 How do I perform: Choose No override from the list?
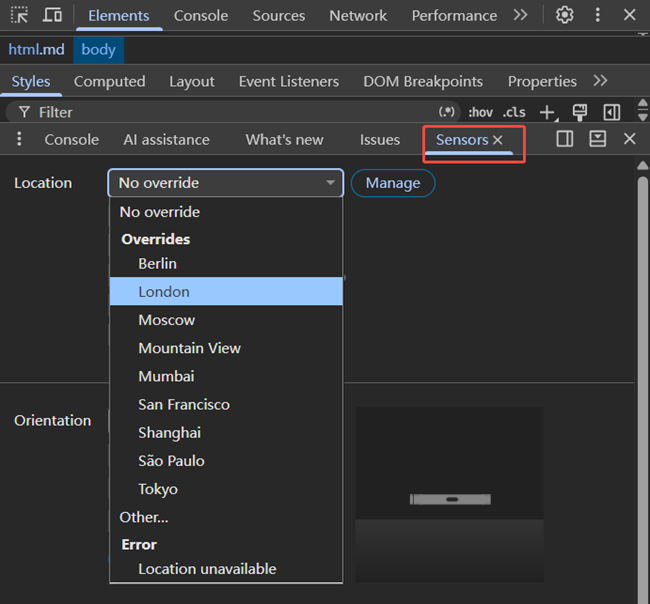point(226,212)
